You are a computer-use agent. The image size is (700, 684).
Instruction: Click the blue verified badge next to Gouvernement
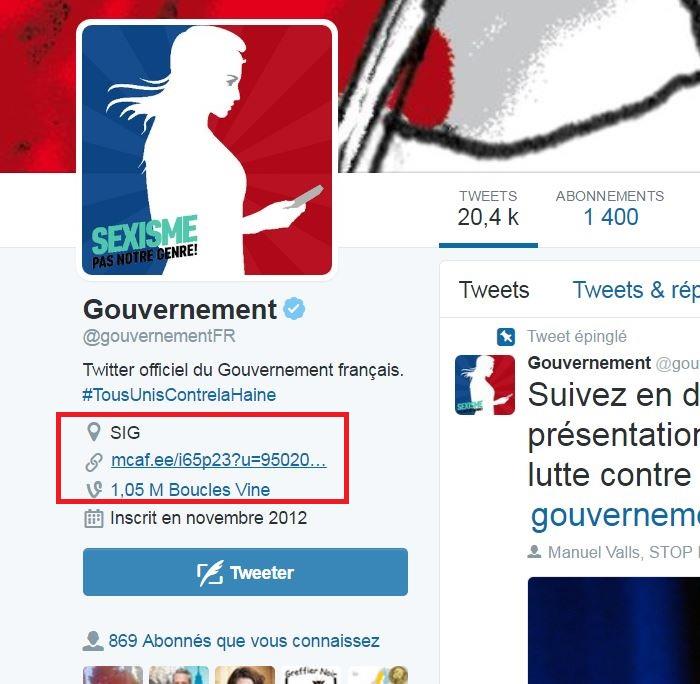294,309
